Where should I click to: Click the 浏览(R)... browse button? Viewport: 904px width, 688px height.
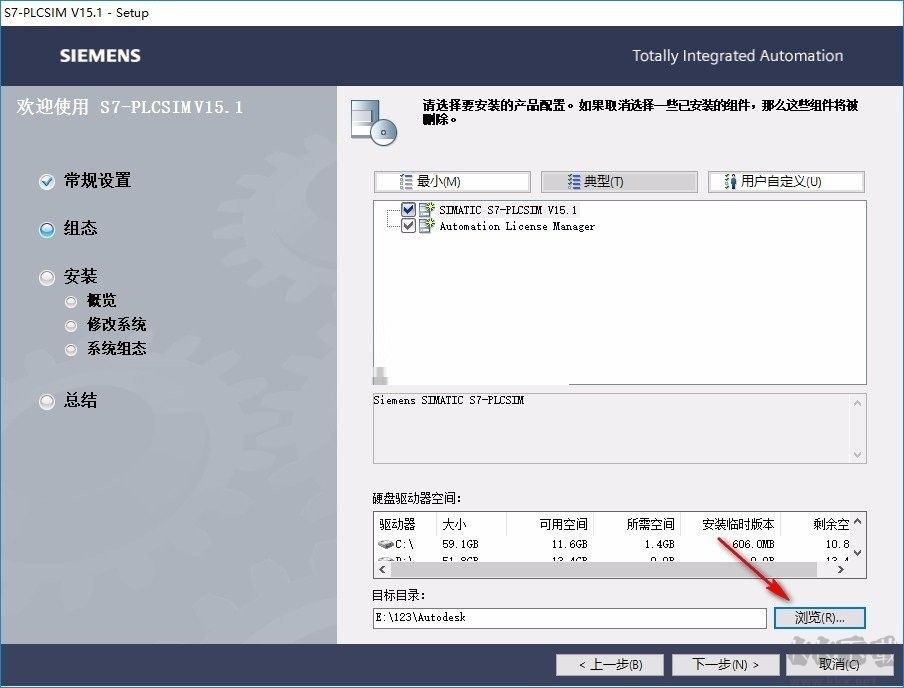click(819, 618)
